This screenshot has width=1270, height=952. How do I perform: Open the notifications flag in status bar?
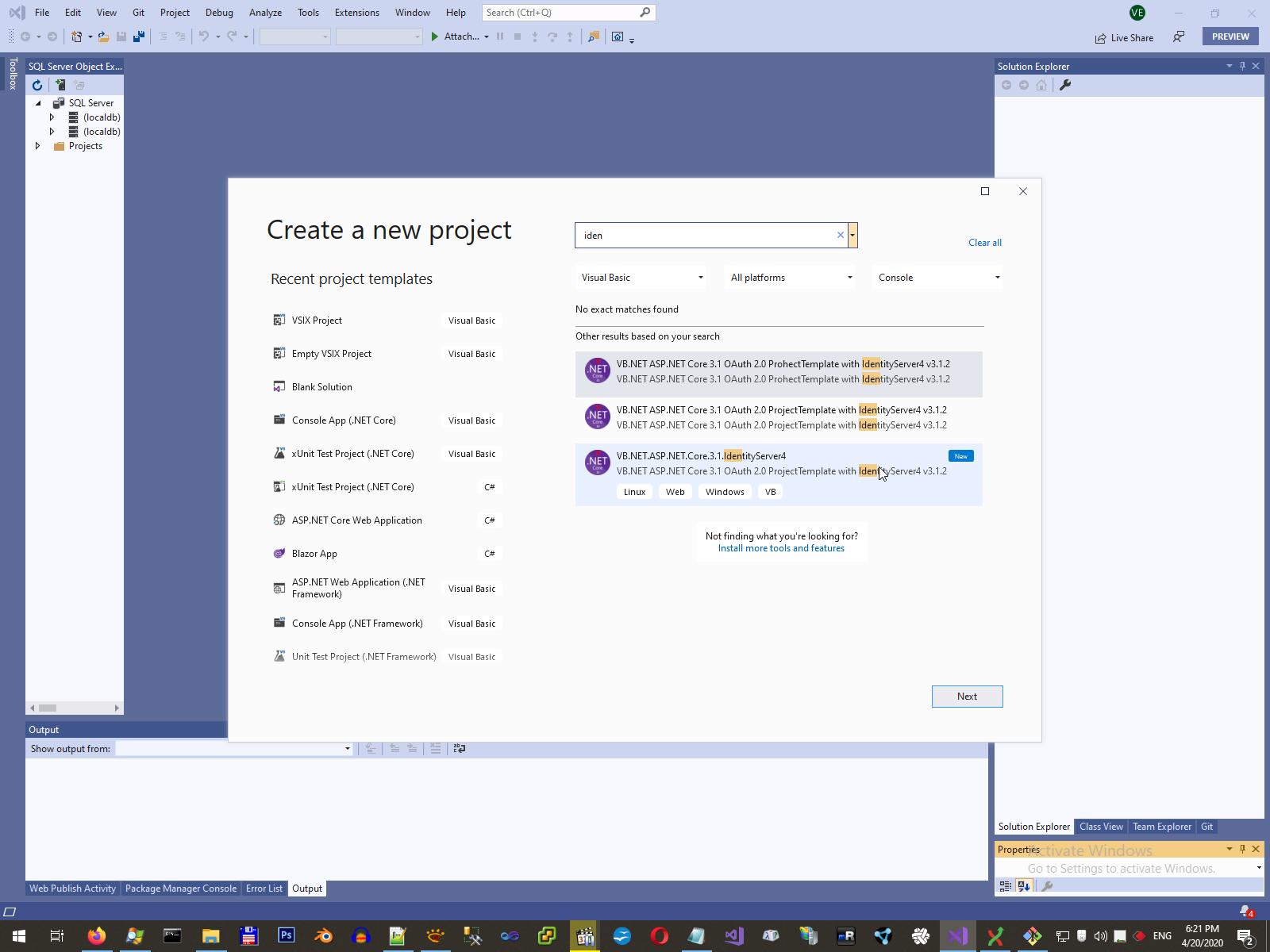pos(1246,911)
